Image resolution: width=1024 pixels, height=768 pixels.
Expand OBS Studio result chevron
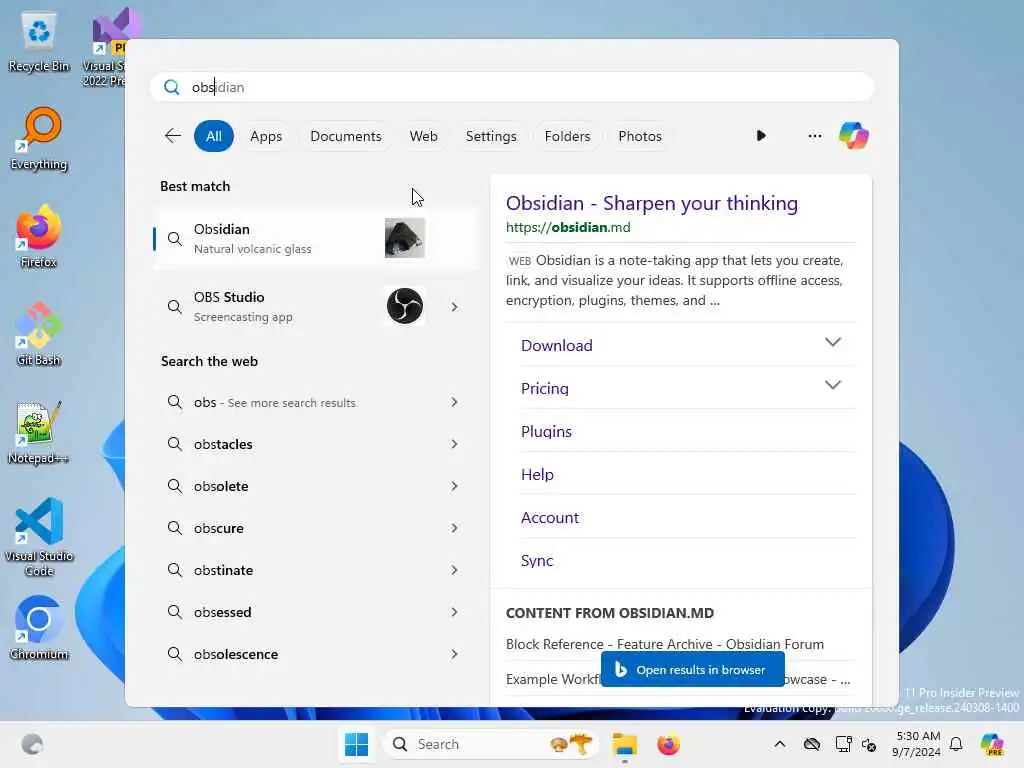click(454, 306)
